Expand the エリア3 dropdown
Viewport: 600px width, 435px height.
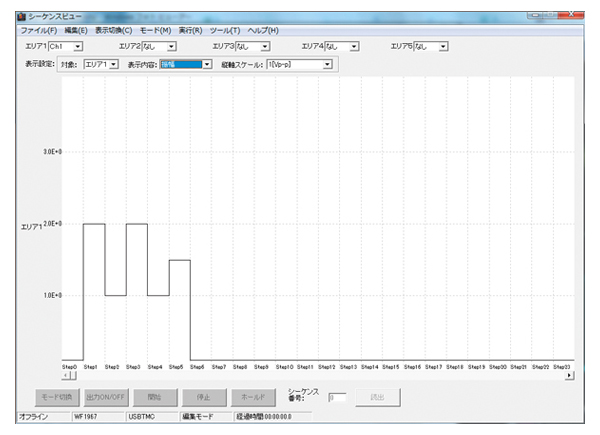(x=265, y=46)
